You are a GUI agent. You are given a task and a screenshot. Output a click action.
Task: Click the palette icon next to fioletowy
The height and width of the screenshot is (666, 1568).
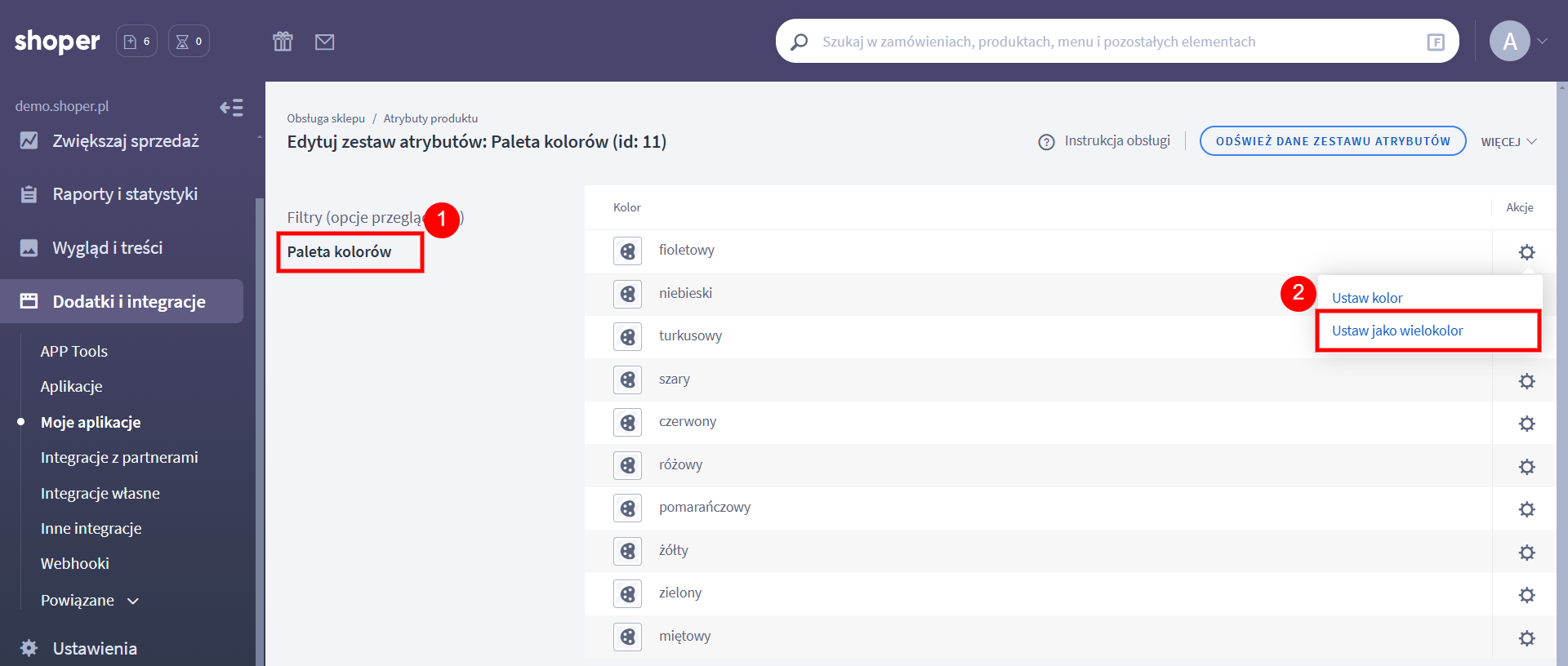pos(627,251)
